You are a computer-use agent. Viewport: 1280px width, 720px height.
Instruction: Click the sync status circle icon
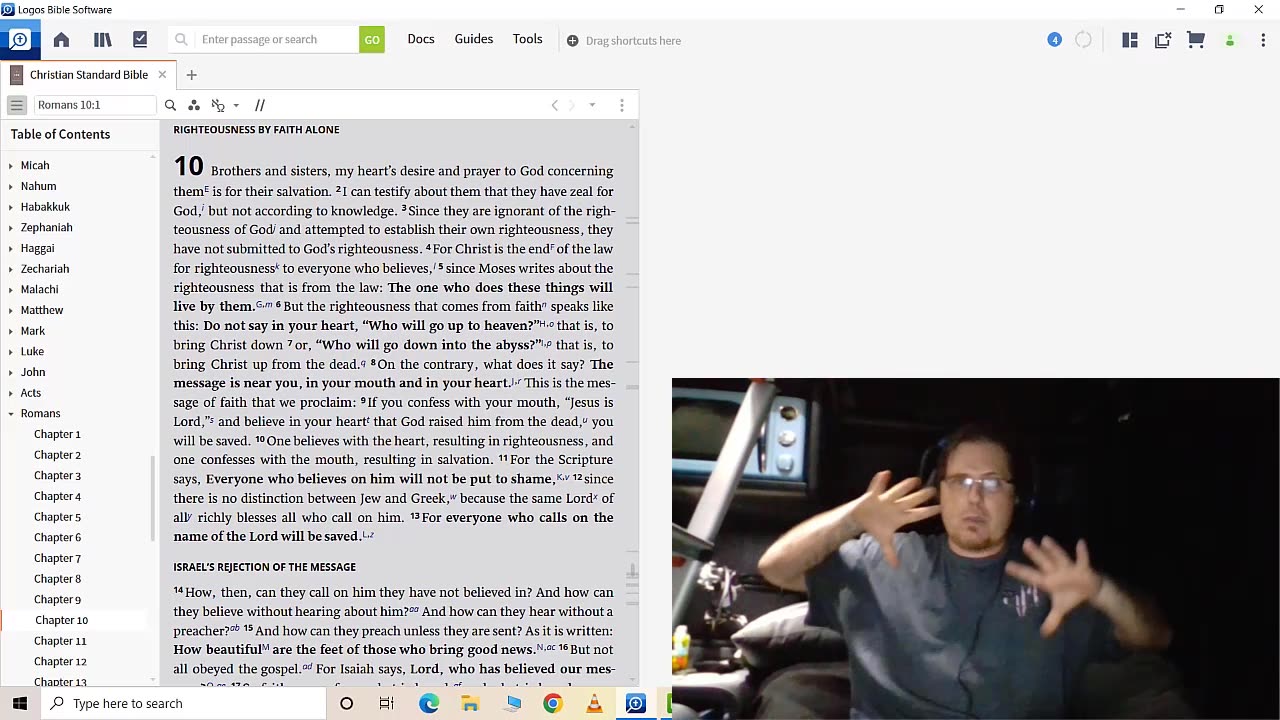[x=1084, y=40]
